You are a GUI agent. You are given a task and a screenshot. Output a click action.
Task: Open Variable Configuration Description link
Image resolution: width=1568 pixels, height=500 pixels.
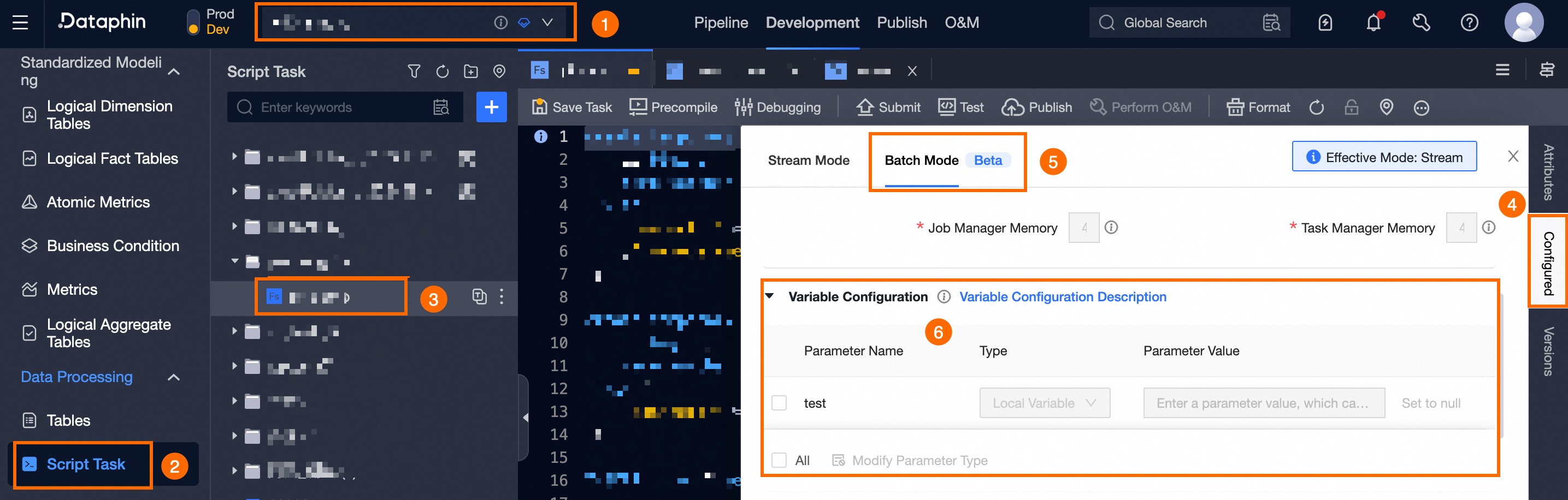point(1062,297)
